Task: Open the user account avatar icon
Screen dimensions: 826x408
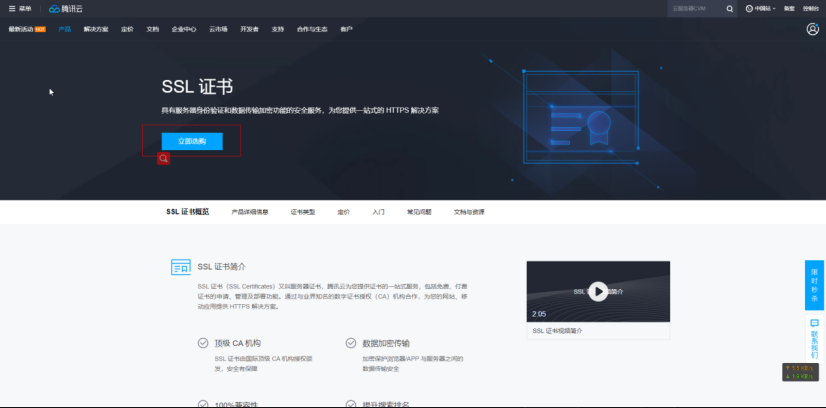Action: [x=812, y=29]
